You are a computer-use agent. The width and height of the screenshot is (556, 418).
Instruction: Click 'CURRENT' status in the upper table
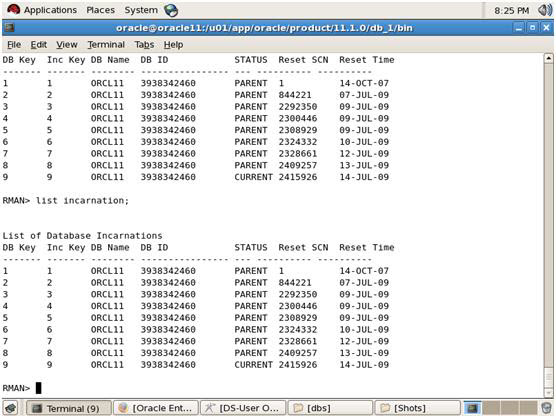(253, 177)
